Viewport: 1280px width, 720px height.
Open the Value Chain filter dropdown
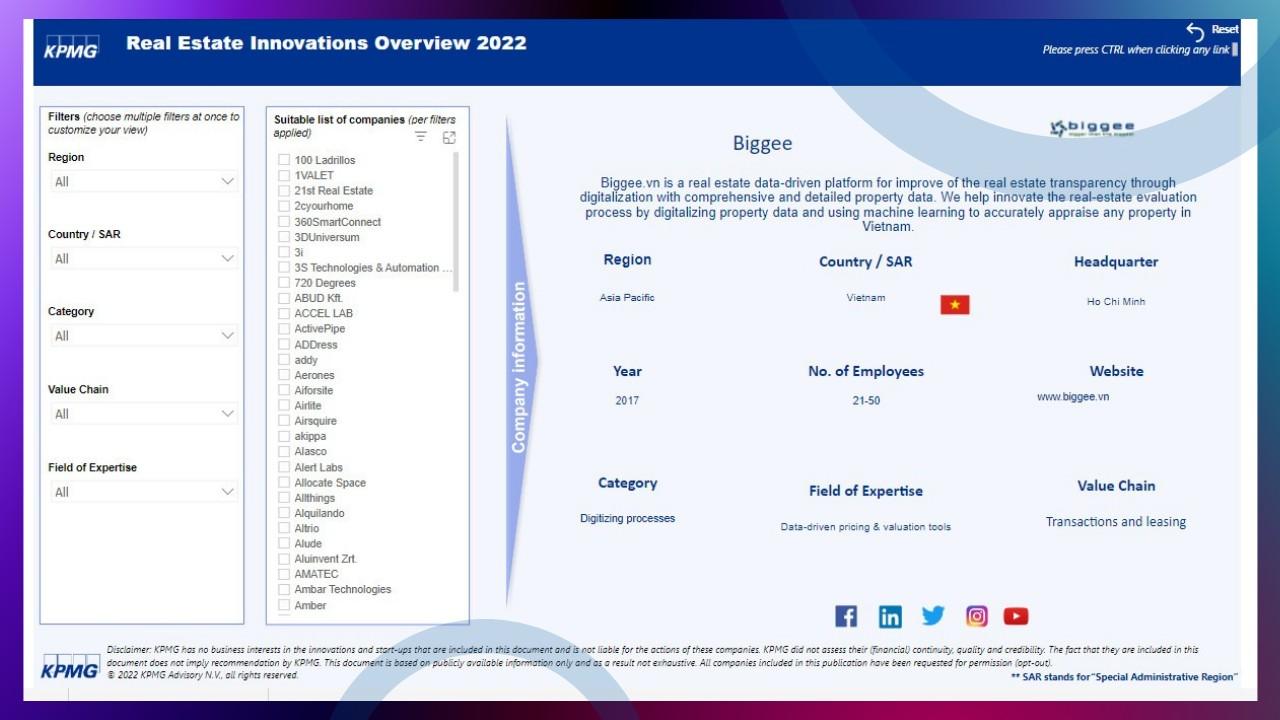click(144, 414)
